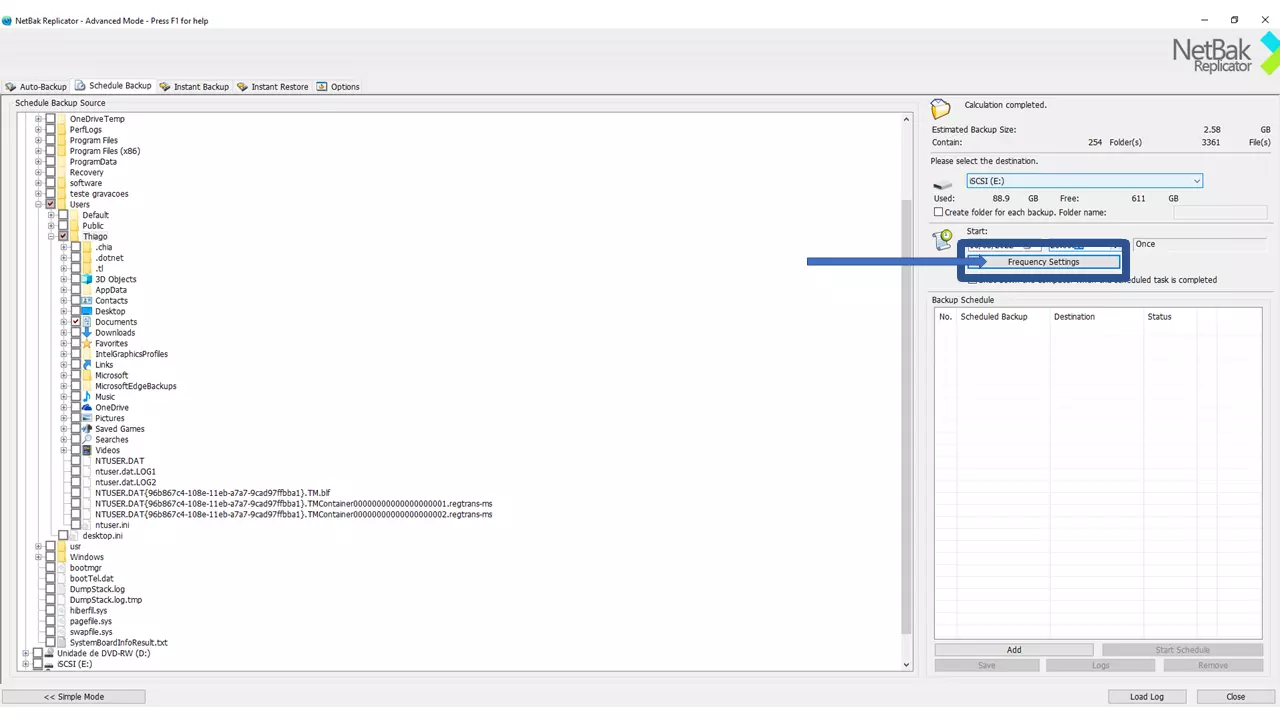1280x720 pixels.
Task: Click the Load Log button
Action: (1147, 697)
